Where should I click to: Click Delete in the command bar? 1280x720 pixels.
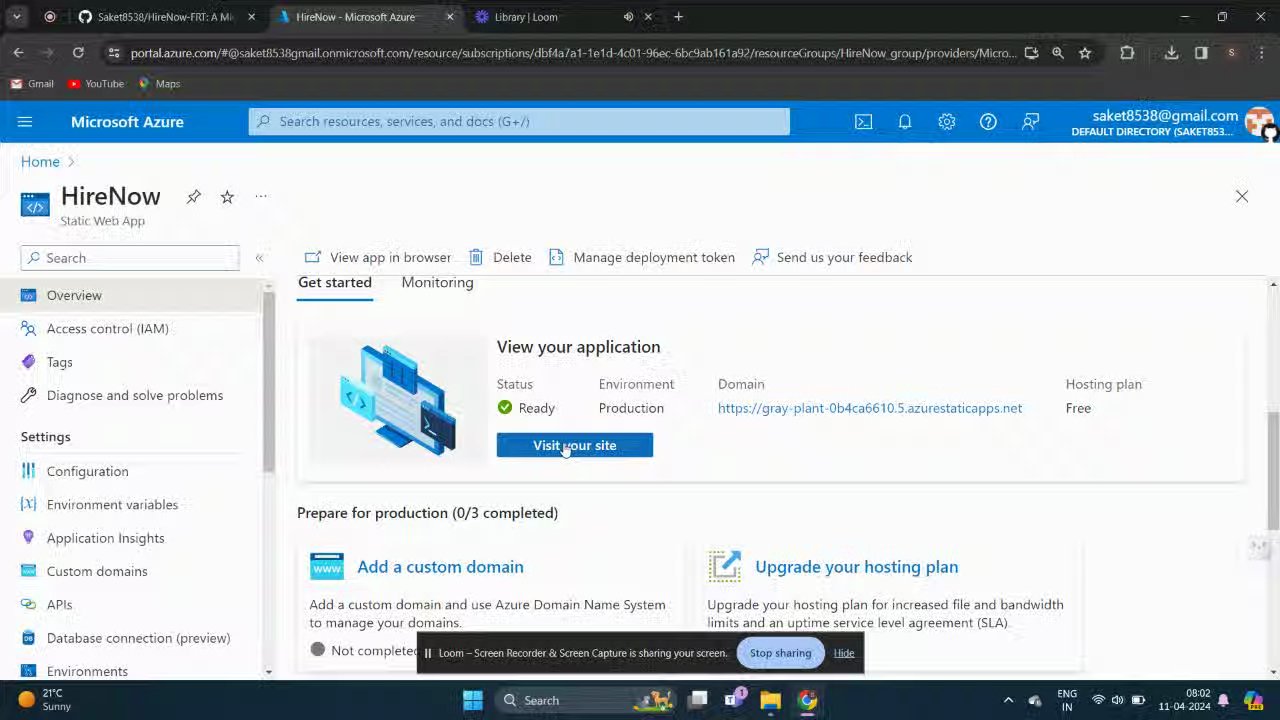[500, 258]
